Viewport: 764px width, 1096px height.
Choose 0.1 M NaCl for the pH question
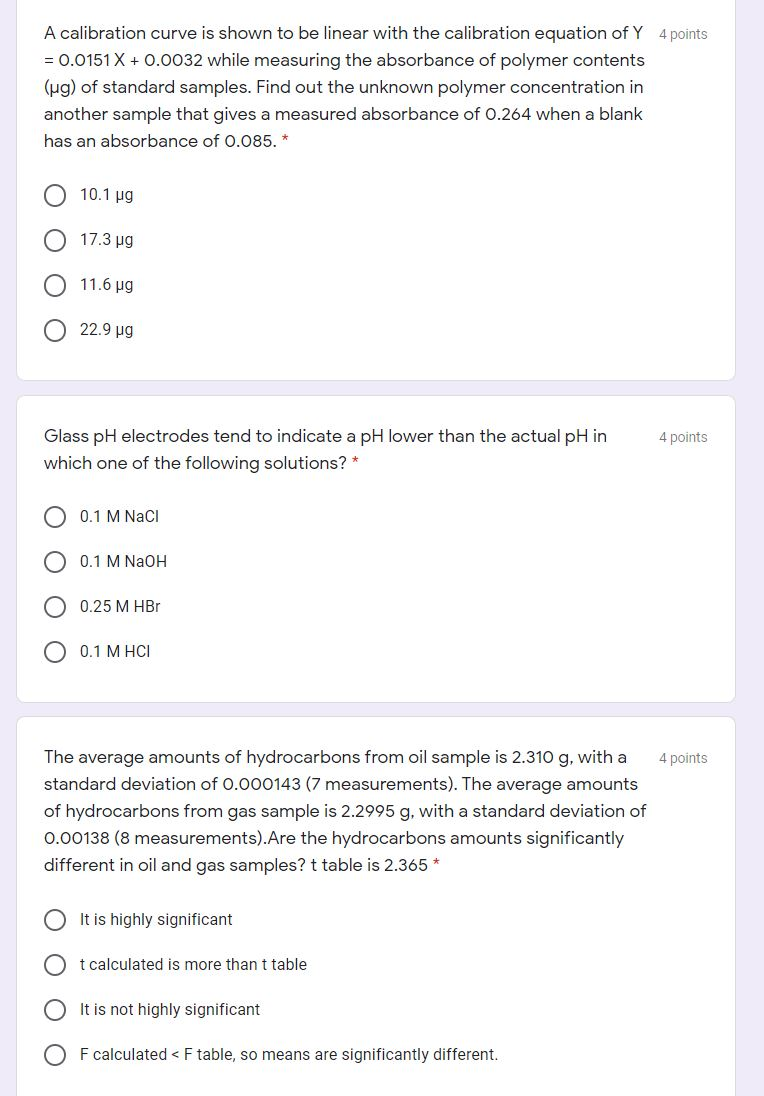(x=55, y=517)
